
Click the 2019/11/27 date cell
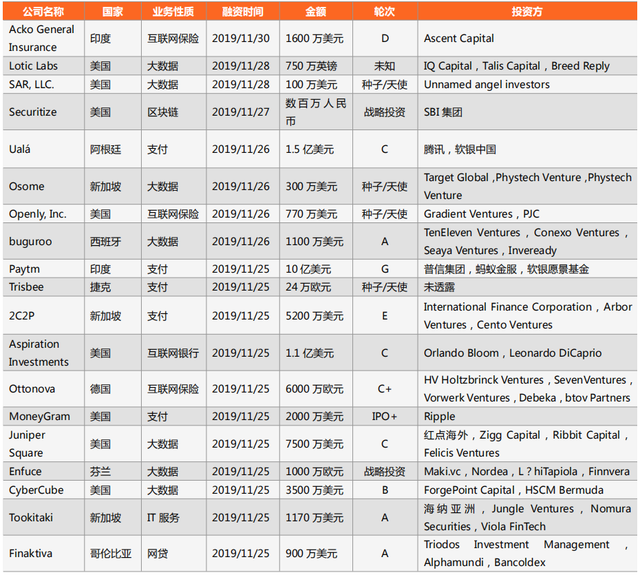(x=241, y=112)
